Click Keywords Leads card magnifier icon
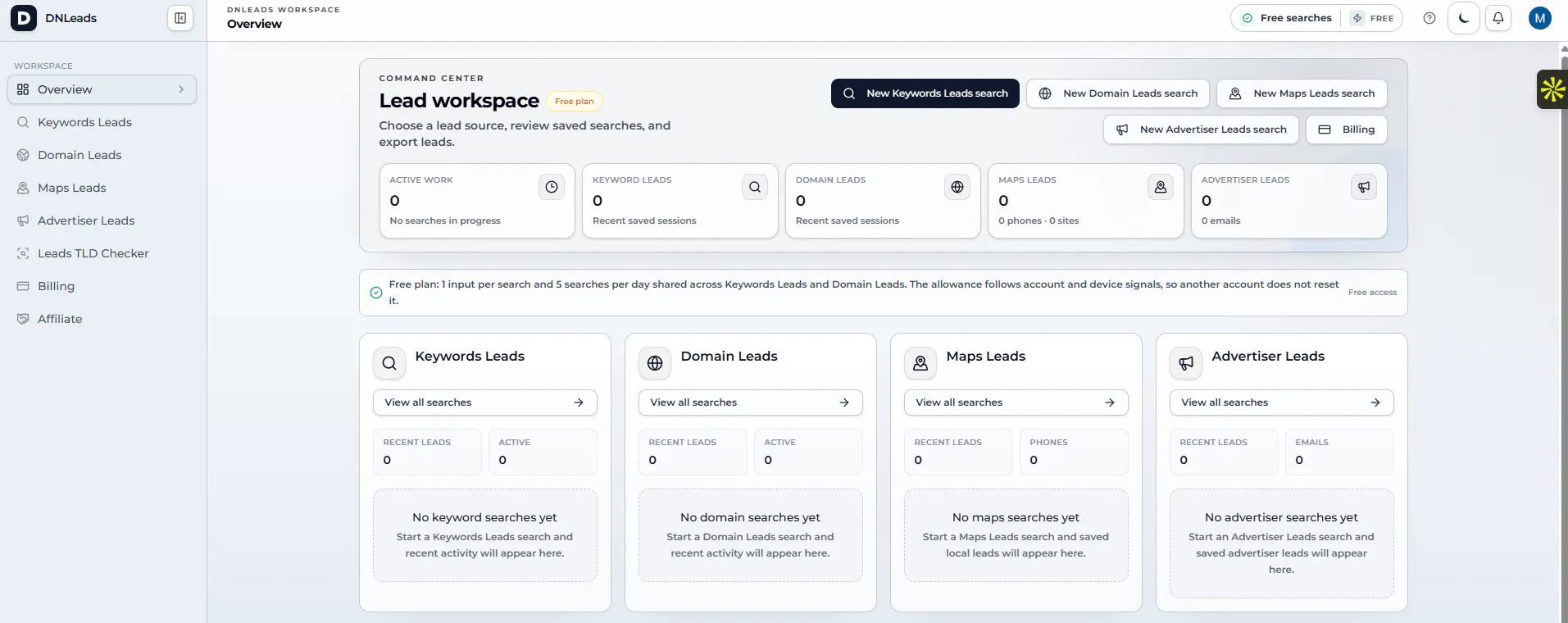 (x=389, y=363)
